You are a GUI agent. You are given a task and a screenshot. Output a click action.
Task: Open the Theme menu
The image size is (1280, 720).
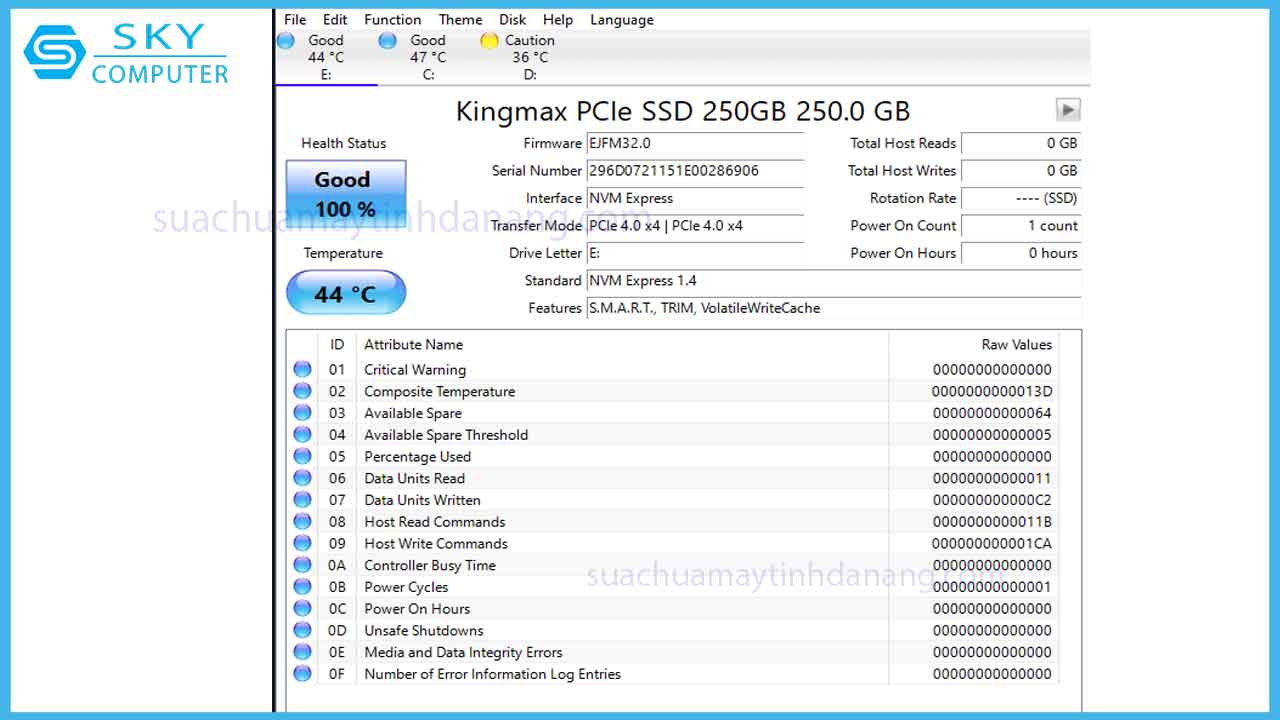pos(460,19)
